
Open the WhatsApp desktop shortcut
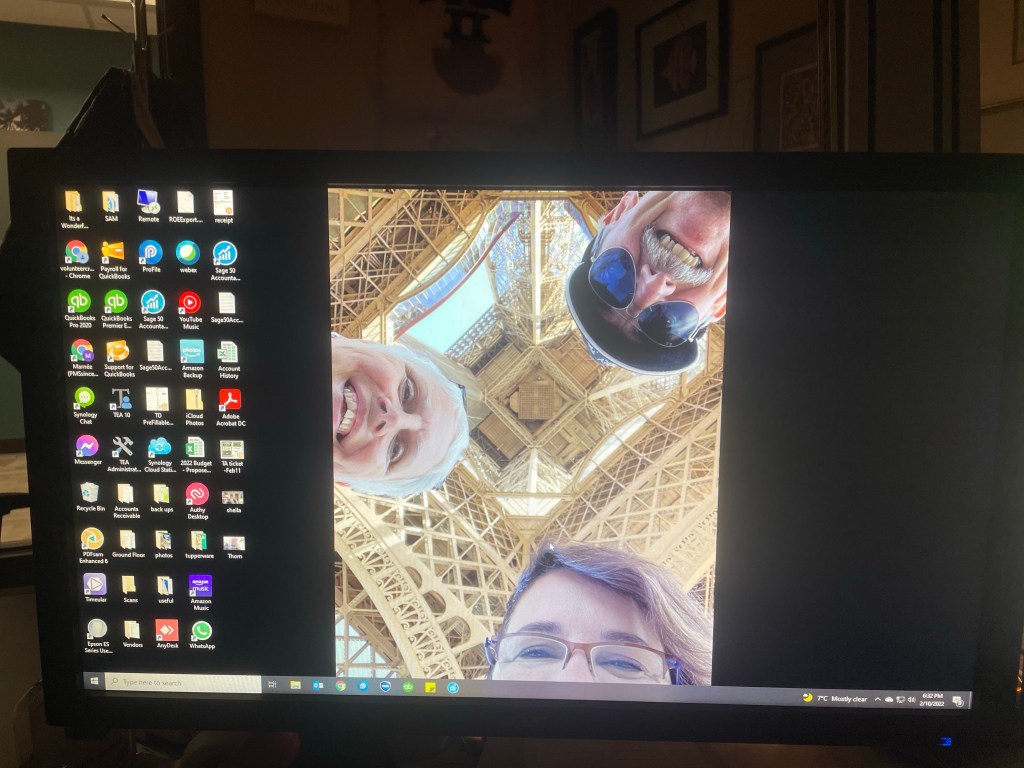202,631
